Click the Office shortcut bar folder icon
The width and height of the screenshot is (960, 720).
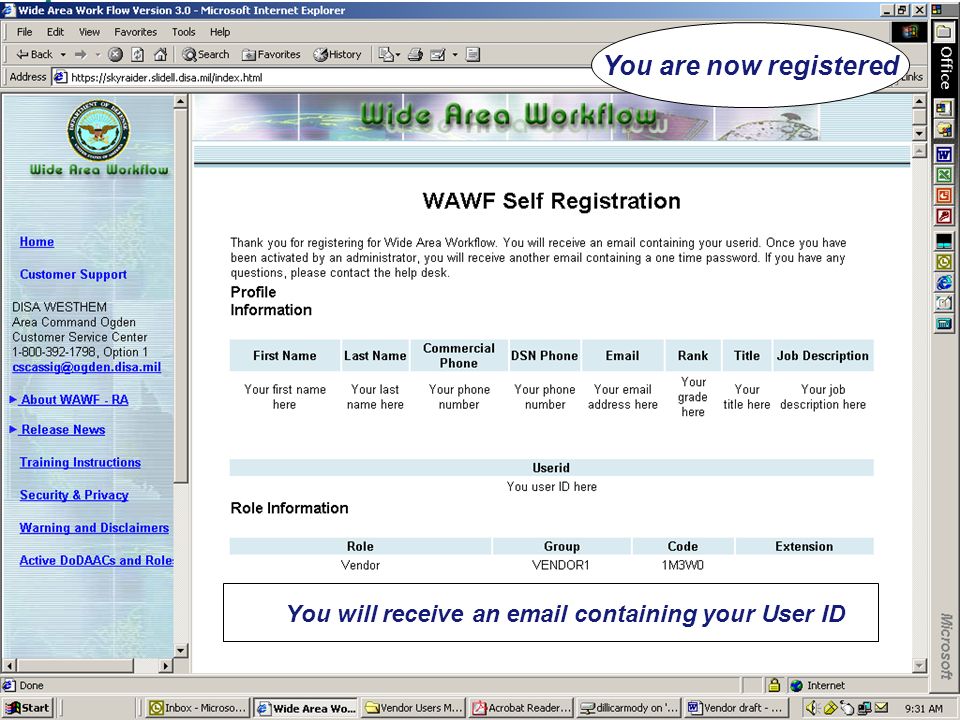(944, 32)
